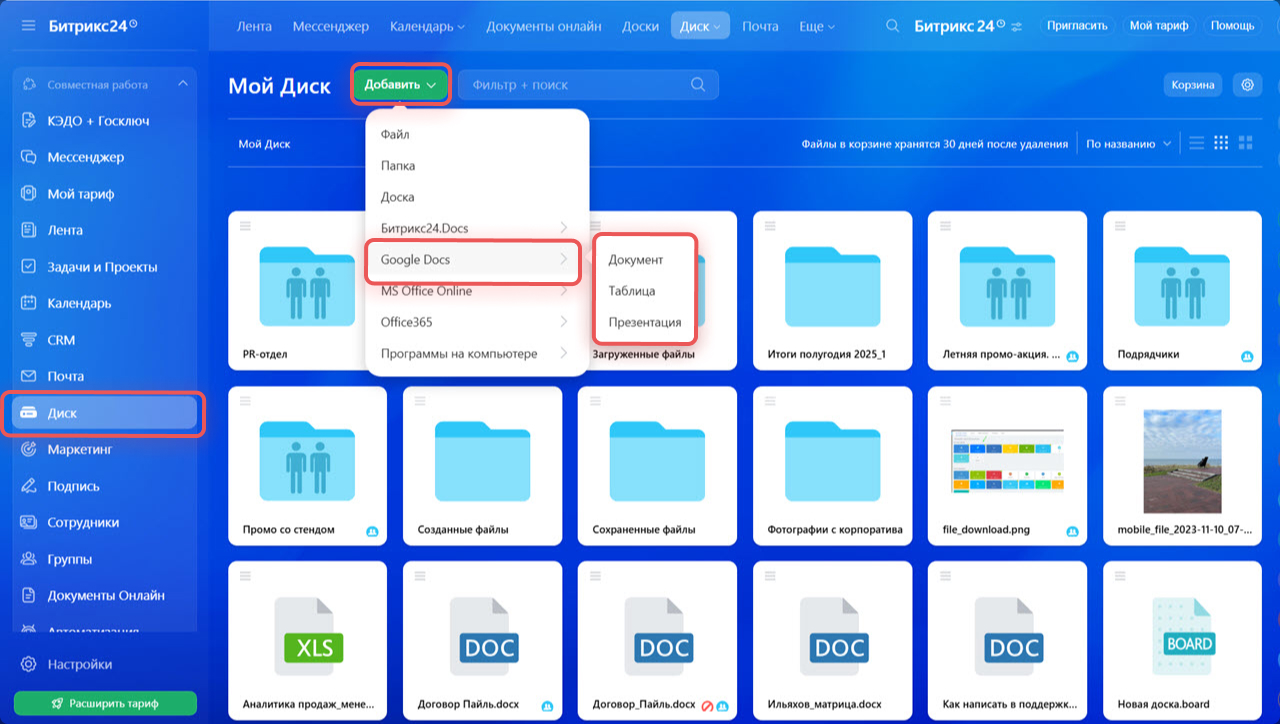
Task: Open the menu icon on Итоги полугодия 2025_1
Action: coord(770,227)
